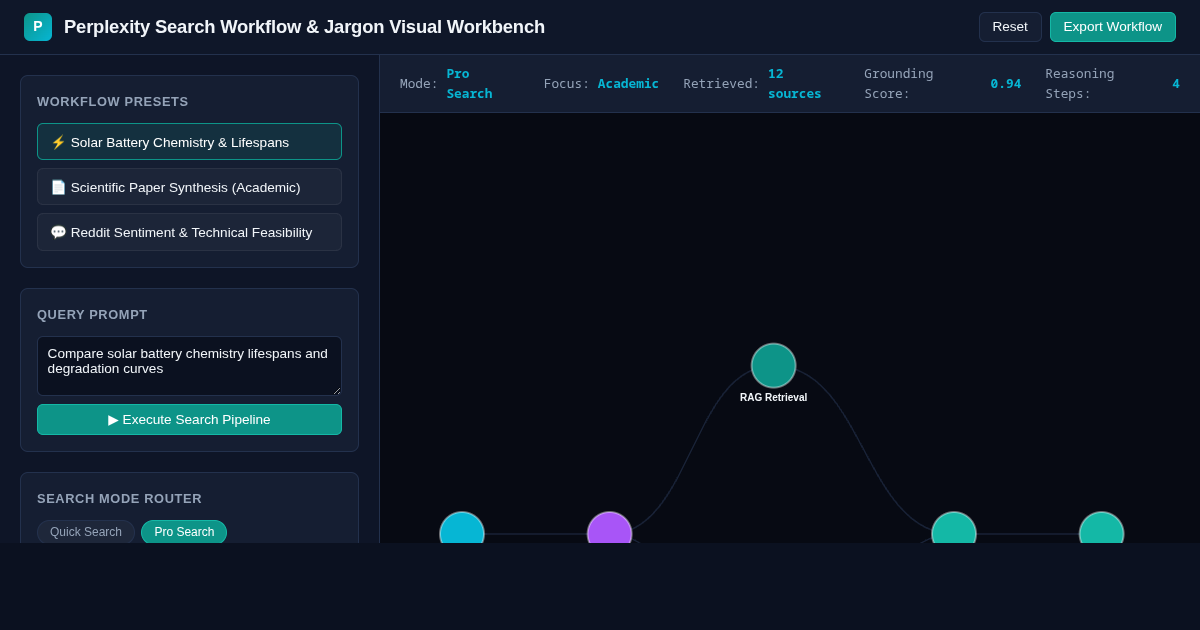This screenshot has height=630, width=1200.
Task: Export the workflow
Action: [1113, 27]
